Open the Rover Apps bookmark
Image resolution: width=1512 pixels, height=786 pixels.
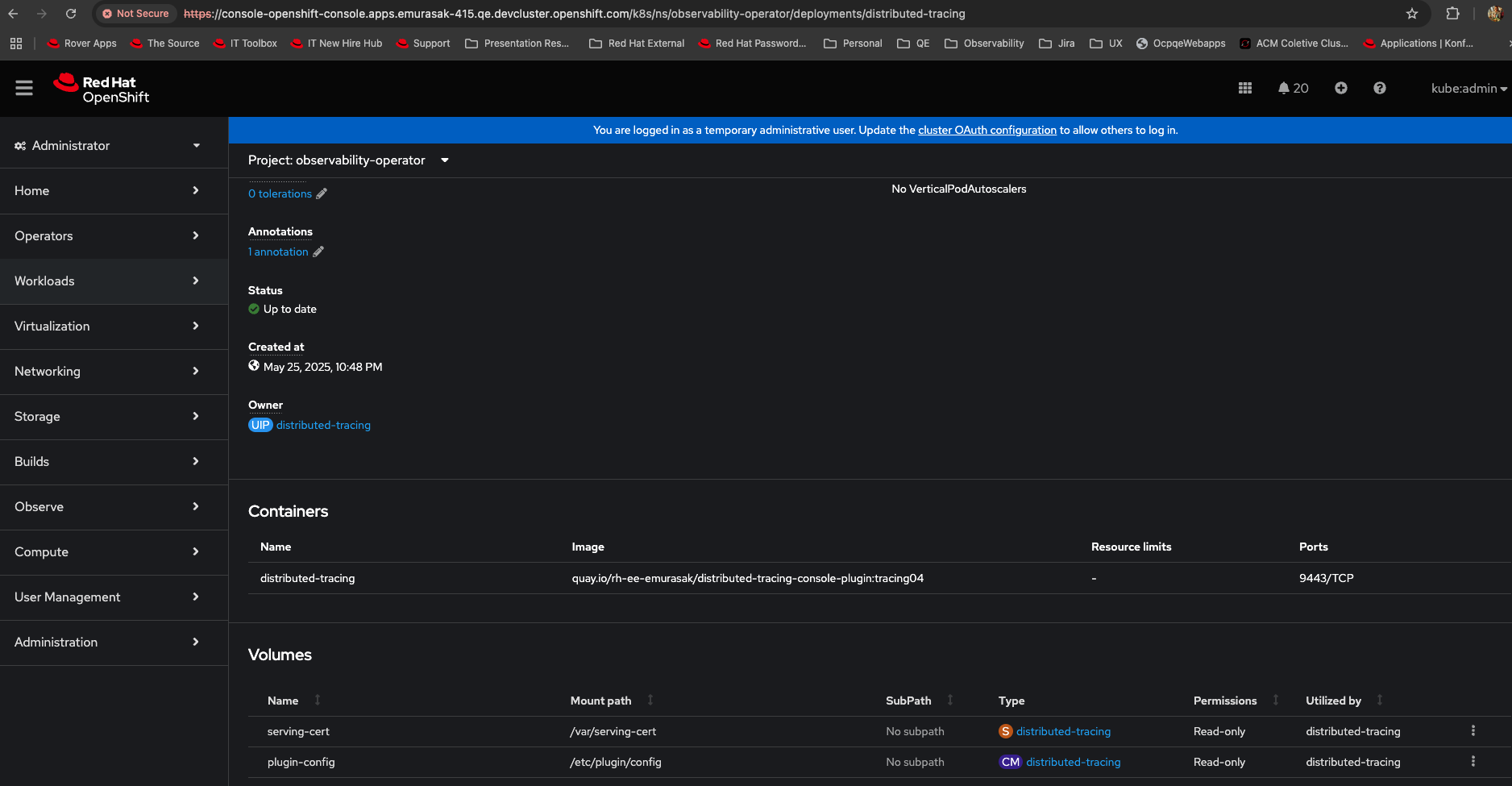click(81, 44)
